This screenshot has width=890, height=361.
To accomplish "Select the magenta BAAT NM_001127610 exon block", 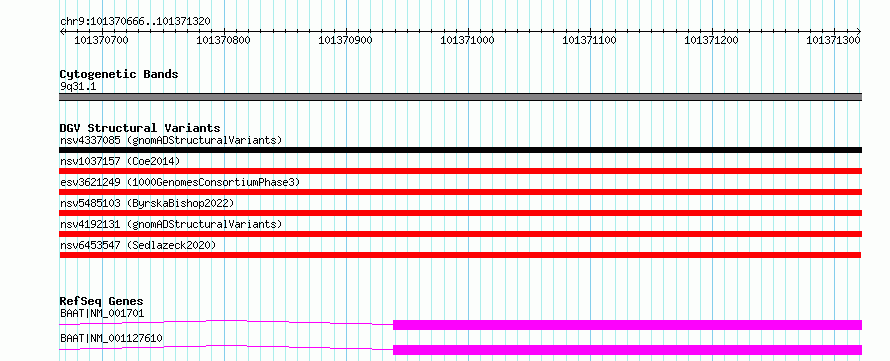I will [x=627, y=350].
